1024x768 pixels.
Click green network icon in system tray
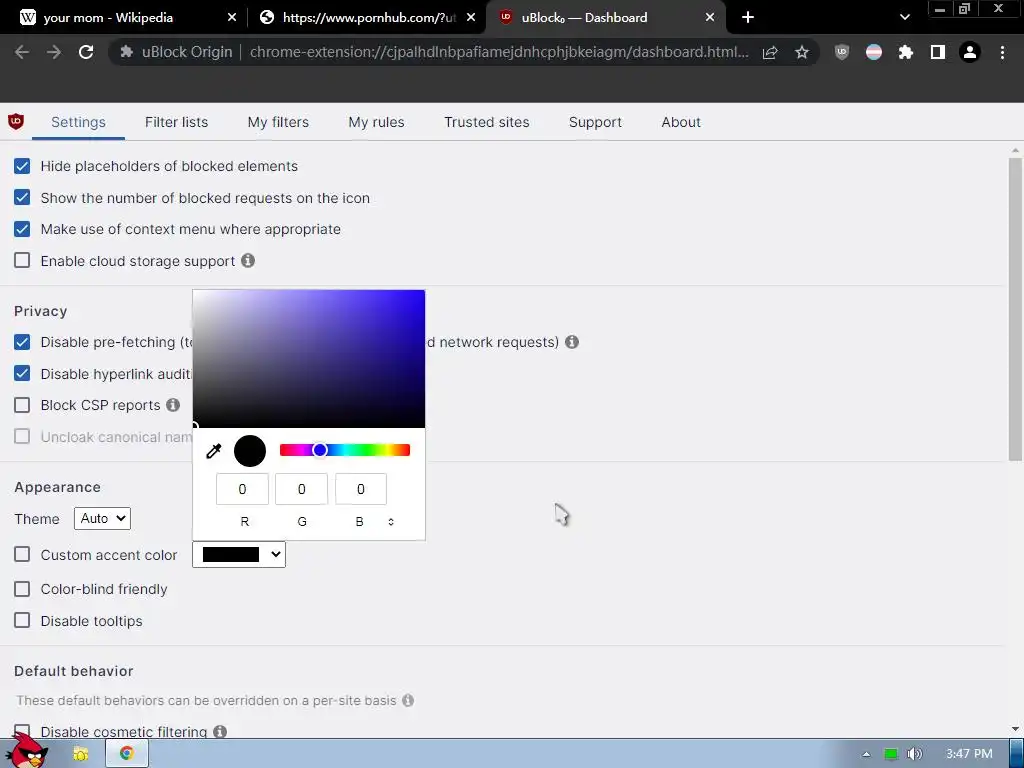click(x=891, y=754)
